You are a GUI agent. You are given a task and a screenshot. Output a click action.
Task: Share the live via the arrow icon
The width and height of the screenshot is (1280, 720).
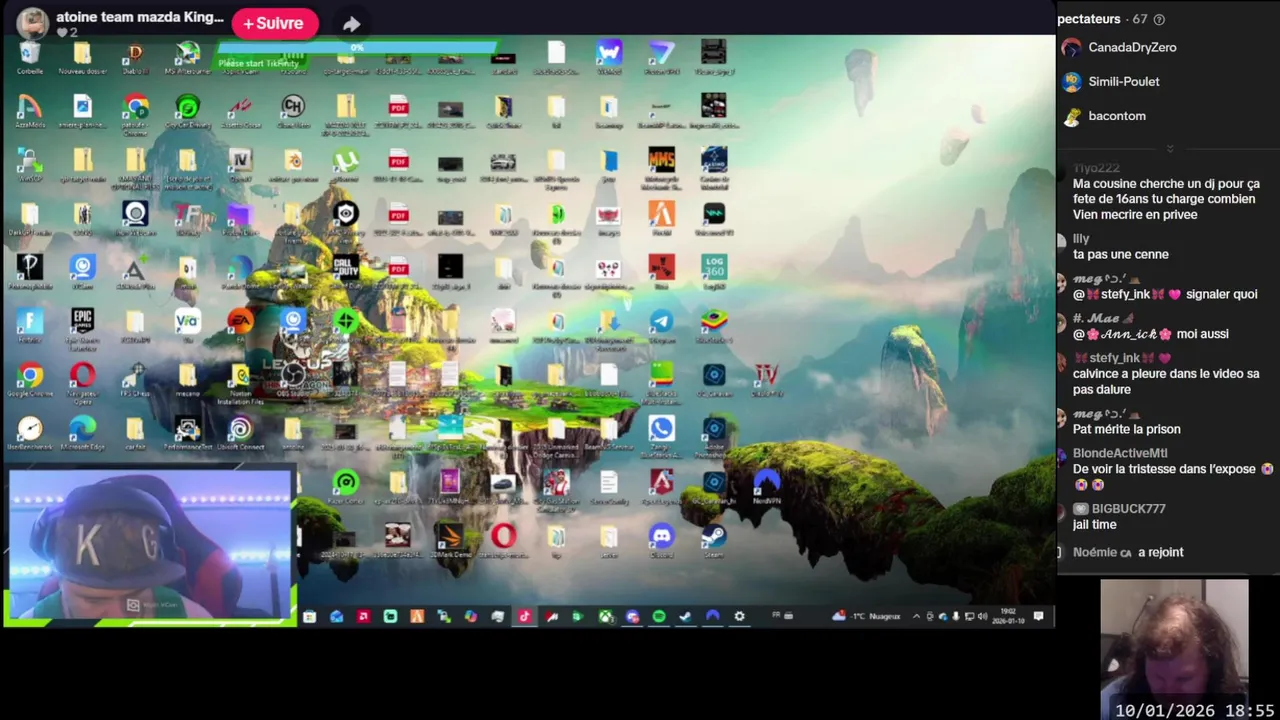[x=351, y=24]
